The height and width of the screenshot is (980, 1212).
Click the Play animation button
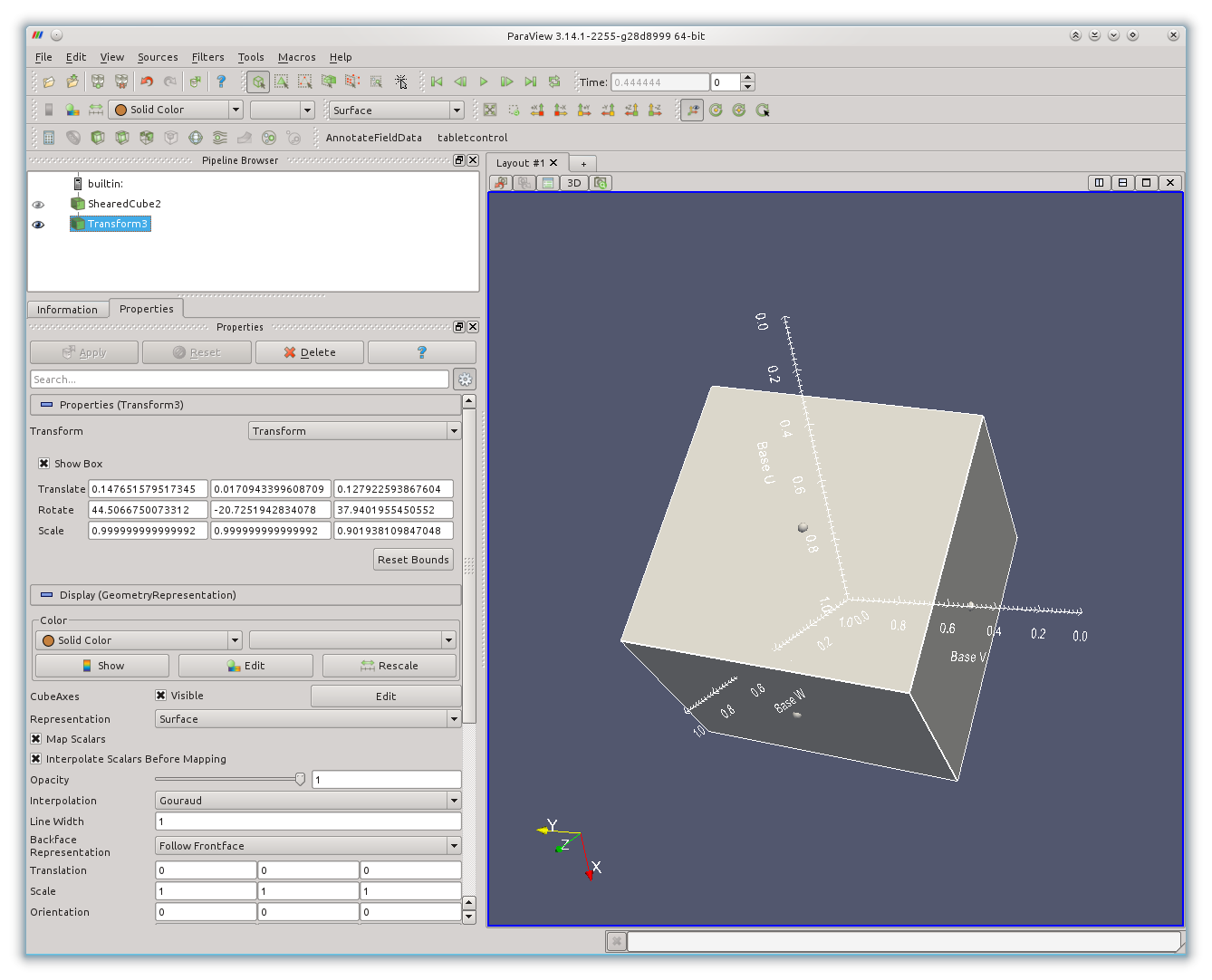click(x=484, y=82)
